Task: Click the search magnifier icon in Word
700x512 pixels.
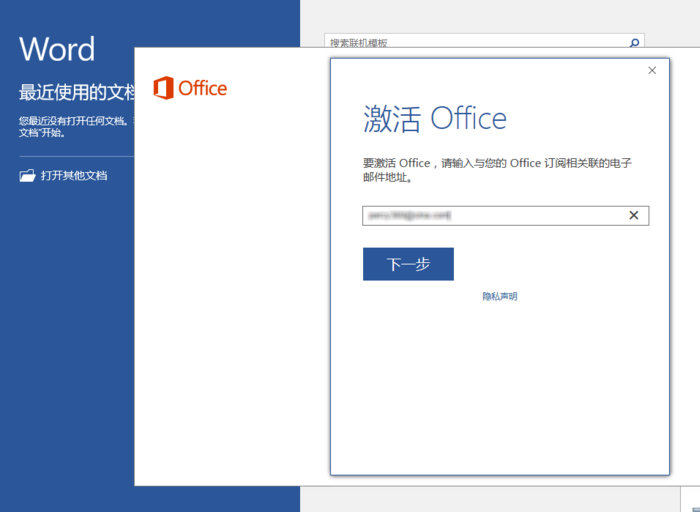Action: coord(634,43)
